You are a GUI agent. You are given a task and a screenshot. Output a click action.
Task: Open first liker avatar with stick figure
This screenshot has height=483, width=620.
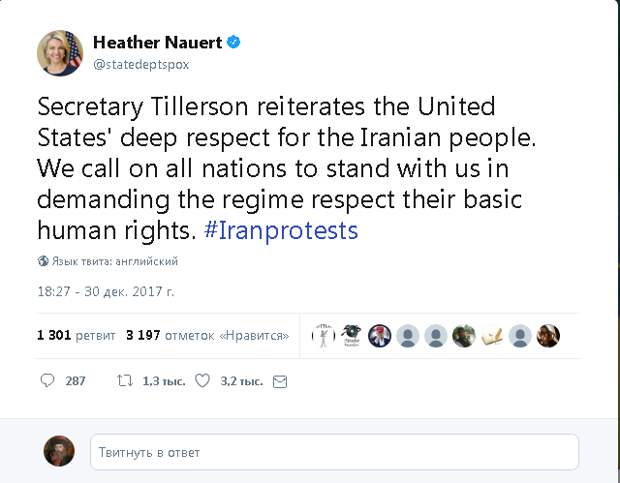[323, 336]
